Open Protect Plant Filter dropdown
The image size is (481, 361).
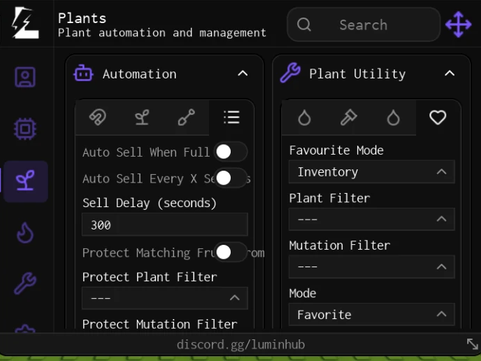[x=165, y=298]
